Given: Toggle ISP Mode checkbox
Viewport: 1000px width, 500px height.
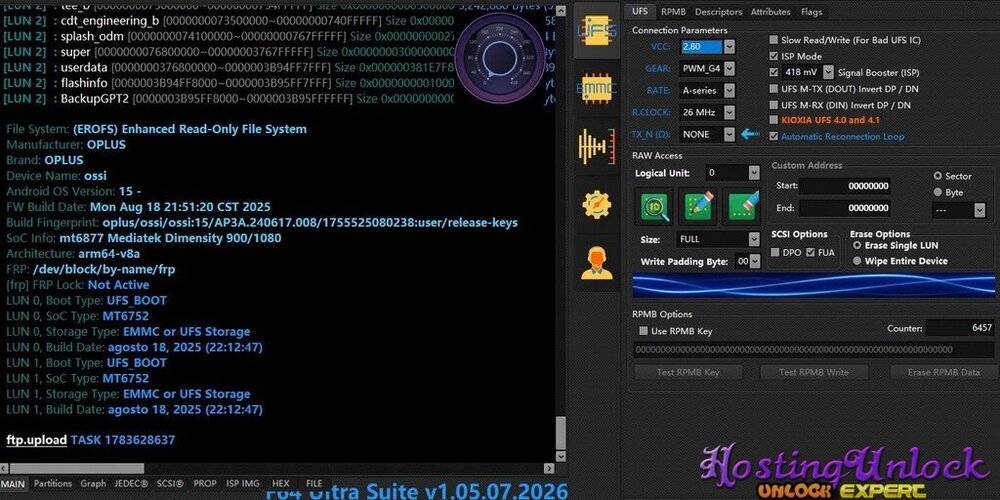Looking at the screenshot, I should point(774,56).
